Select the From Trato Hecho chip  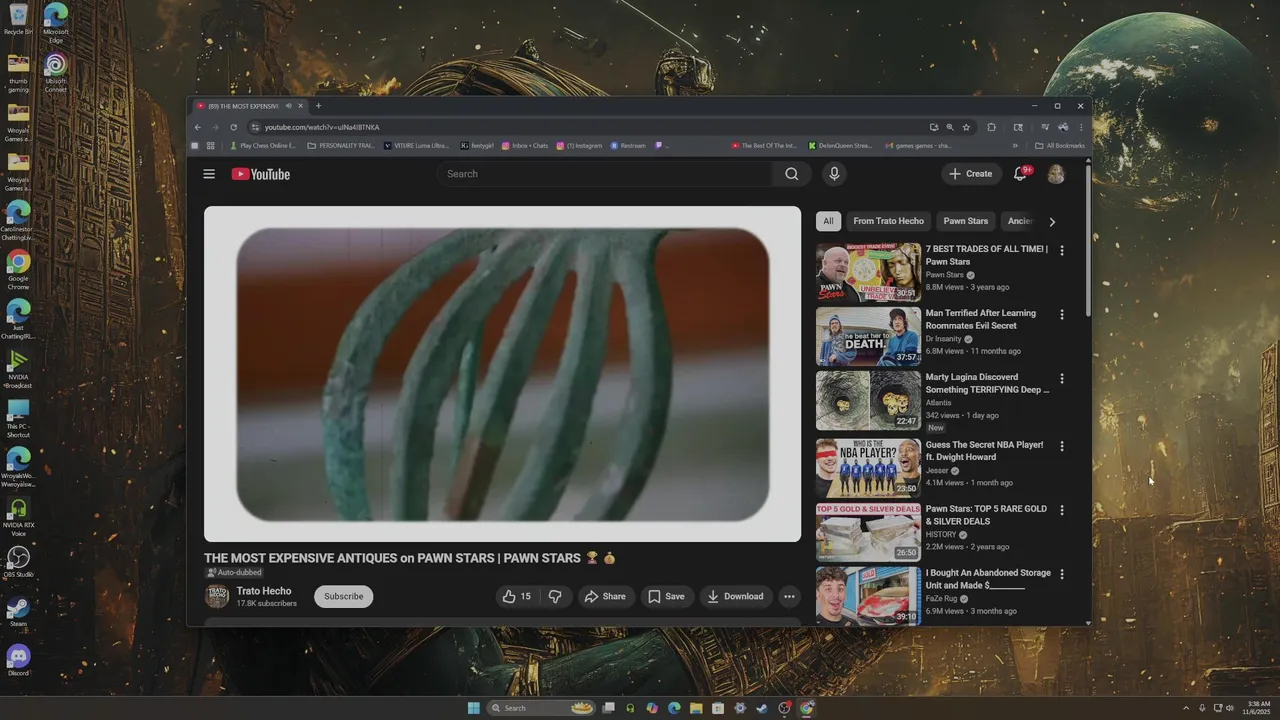[888, 221]
